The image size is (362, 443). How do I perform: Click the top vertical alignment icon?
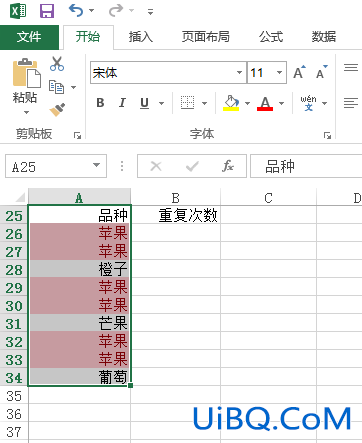351,68
